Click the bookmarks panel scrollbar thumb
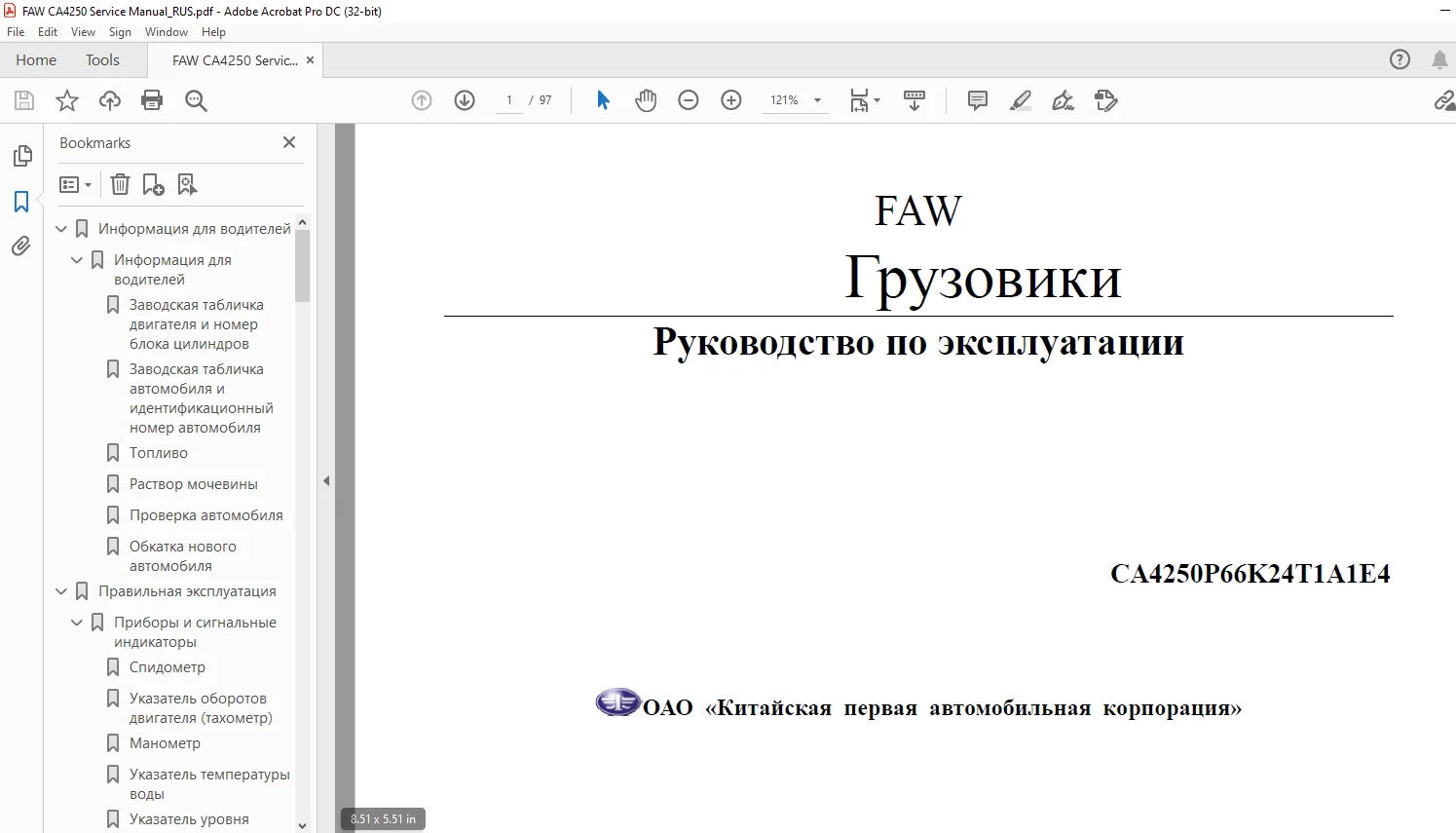Viewport: 1456px width, 833px height. pos(302,266)
